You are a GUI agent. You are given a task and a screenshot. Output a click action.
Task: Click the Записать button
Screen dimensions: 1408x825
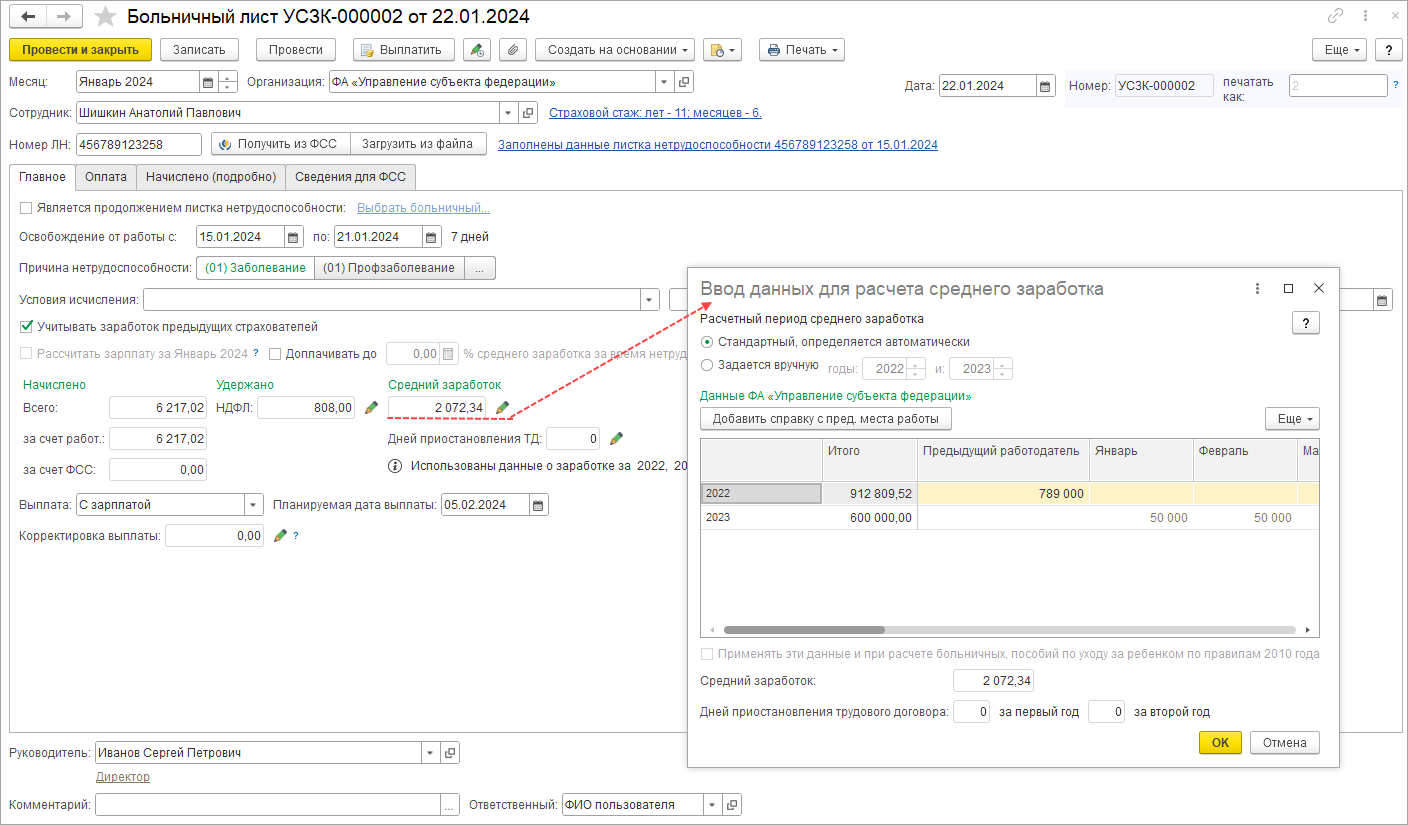200,50
